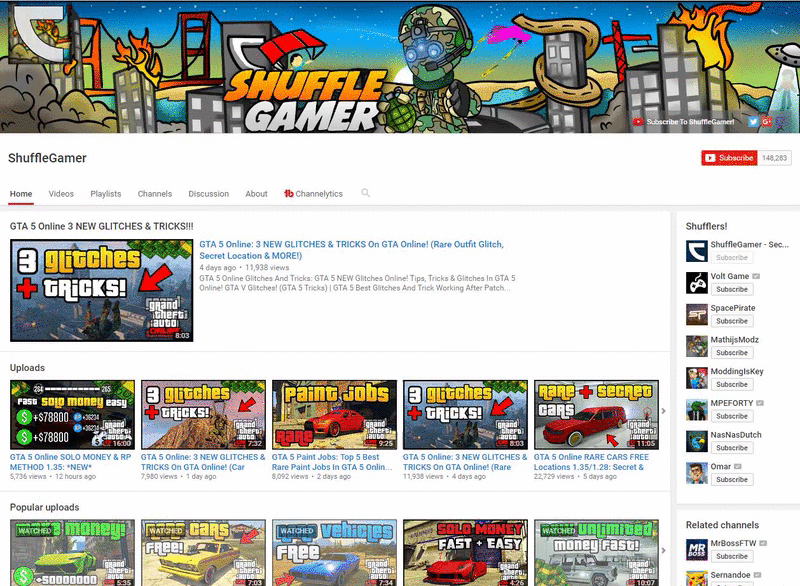The image size is (800, 586).
Task: Open popular Cars Free thumbnail
Action: coord(204,553)
